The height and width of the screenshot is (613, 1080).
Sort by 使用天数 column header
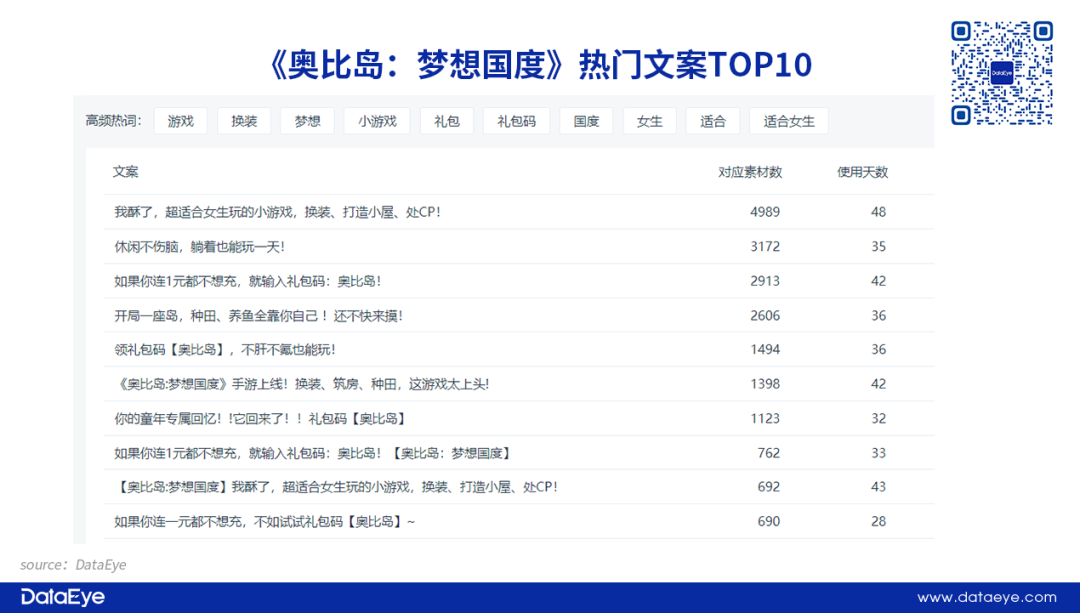click(862, 172)
